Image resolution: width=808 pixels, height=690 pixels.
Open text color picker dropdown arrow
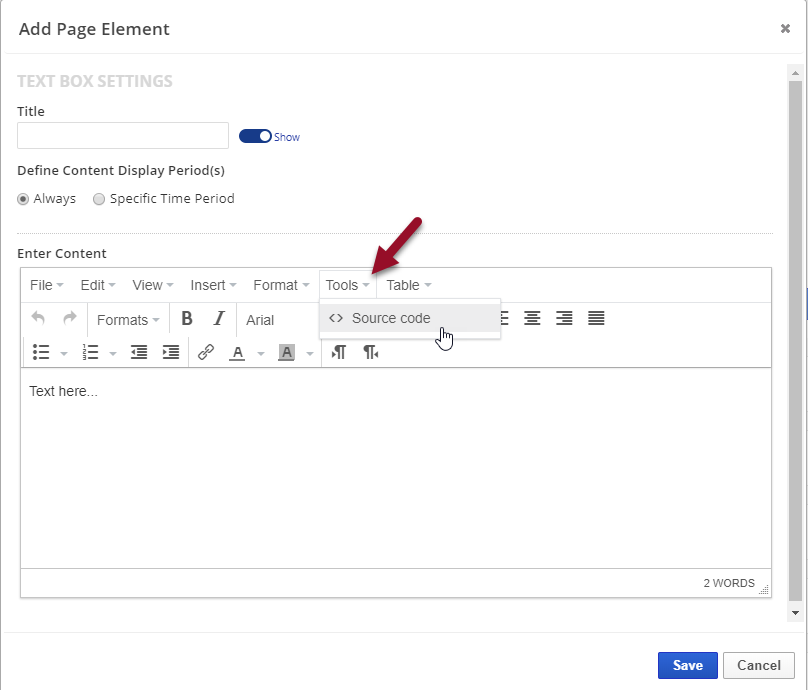[261, 353]
